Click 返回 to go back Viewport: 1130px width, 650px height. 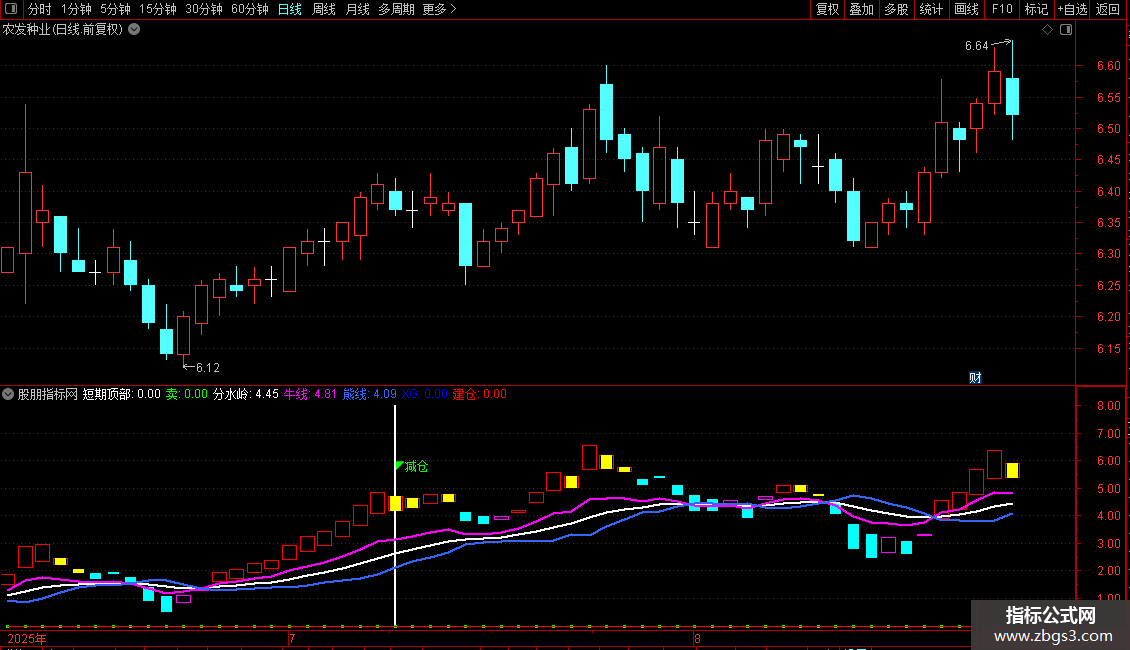click(1108, 9)
